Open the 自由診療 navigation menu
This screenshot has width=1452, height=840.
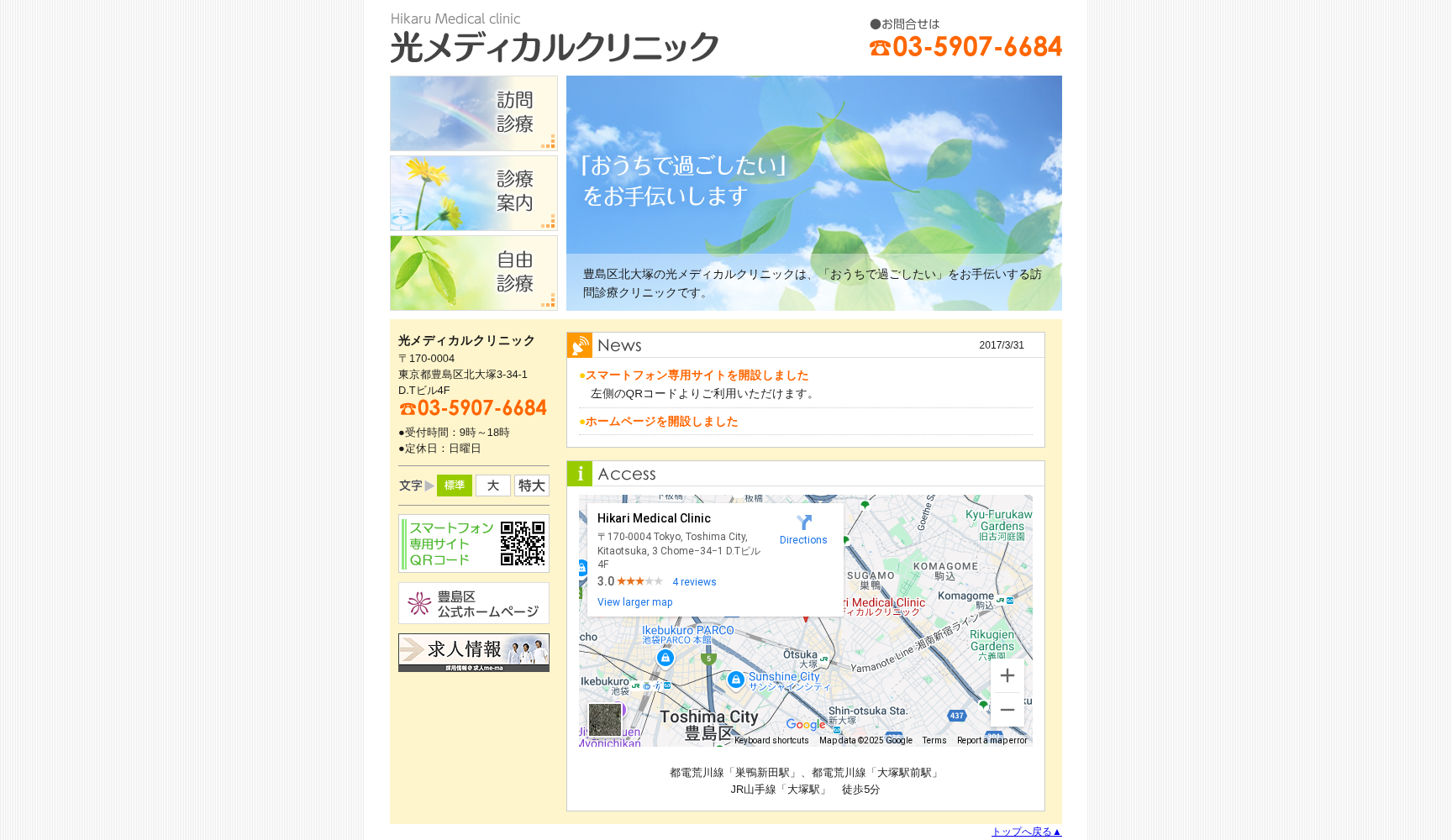[473, 273]
